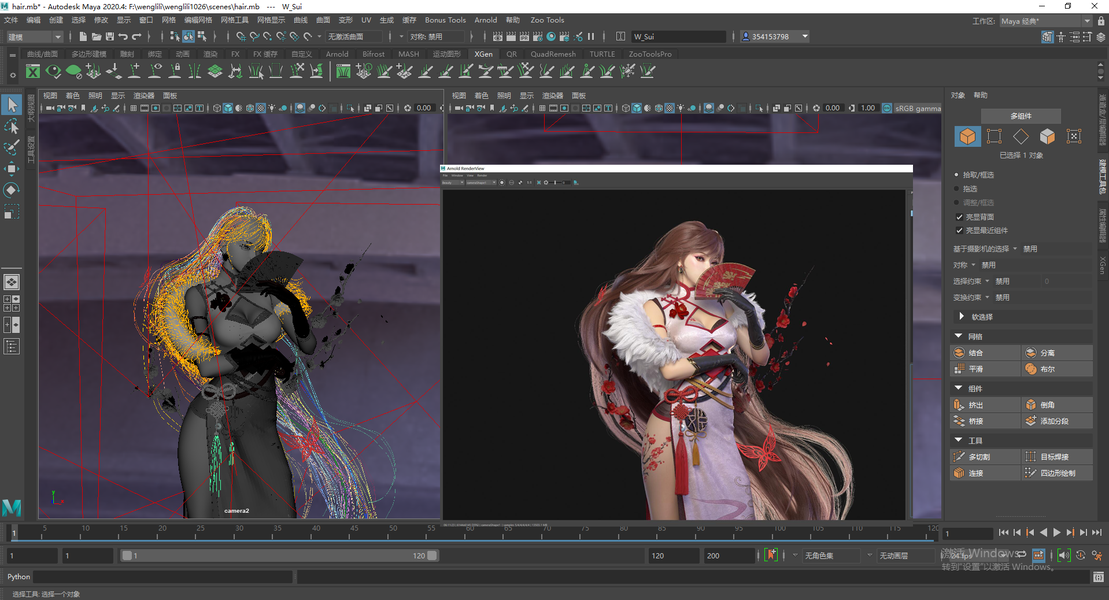Open the 选择约束 dropdown
The width and height of the screenshot is (1109, 600).
point(987,281)
